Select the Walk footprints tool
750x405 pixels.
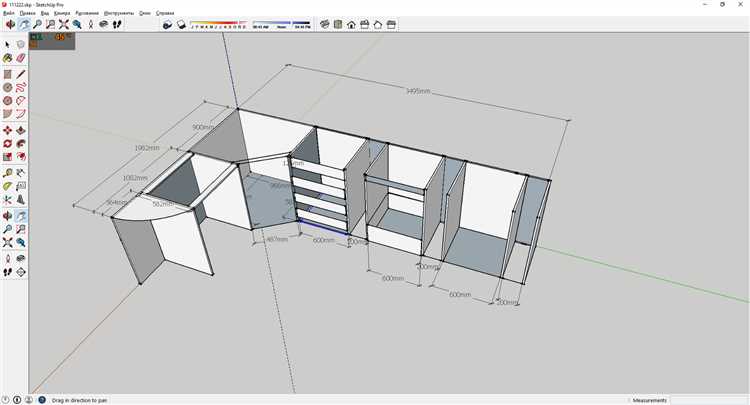pyautogui.click(x=116, y=24)
